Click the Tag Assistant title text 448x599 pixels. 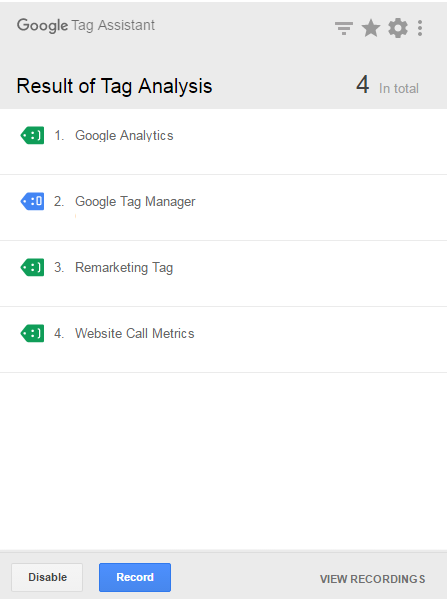tap(113, 26)
